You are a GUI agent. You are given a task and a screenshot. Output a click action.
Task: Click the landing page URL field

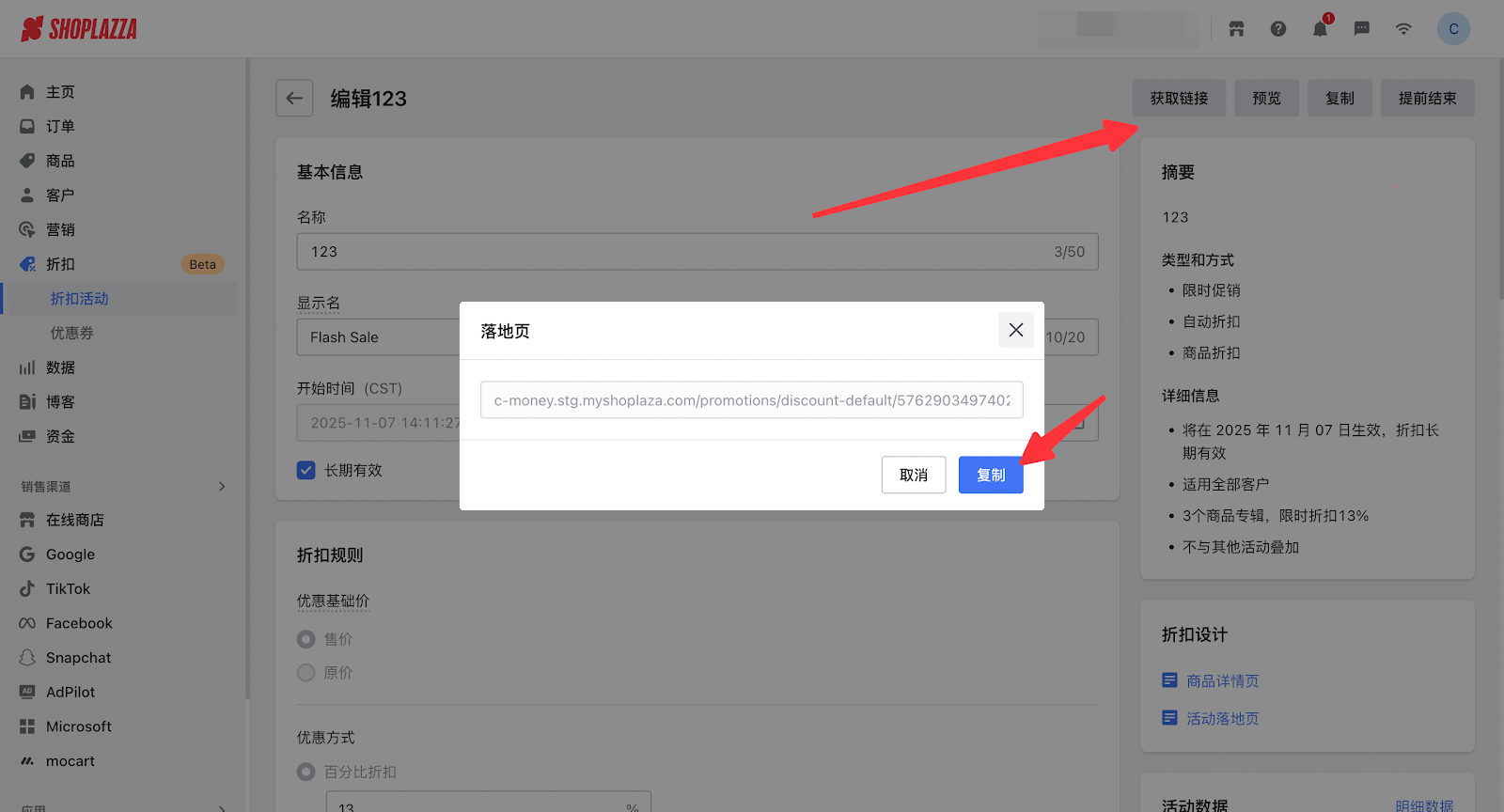pos(751,400)
